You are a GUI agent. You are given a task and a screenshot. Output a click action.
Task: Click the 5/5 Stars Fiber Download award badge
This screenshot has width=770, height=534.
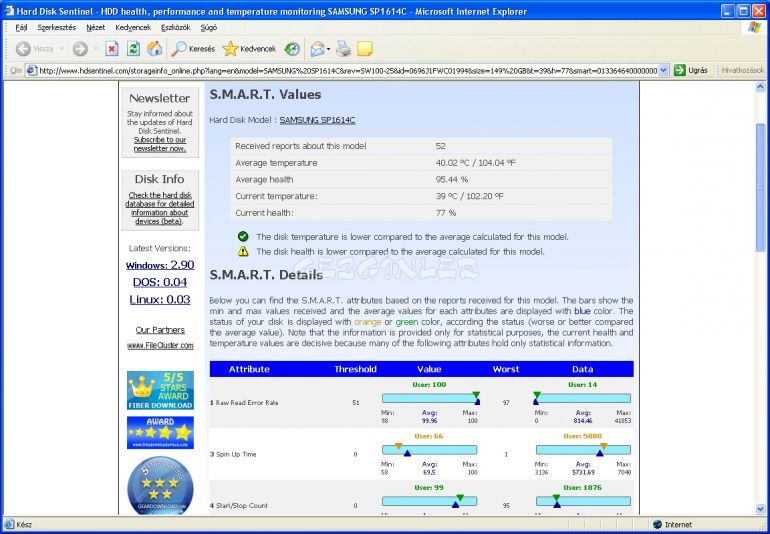[160, 391]
